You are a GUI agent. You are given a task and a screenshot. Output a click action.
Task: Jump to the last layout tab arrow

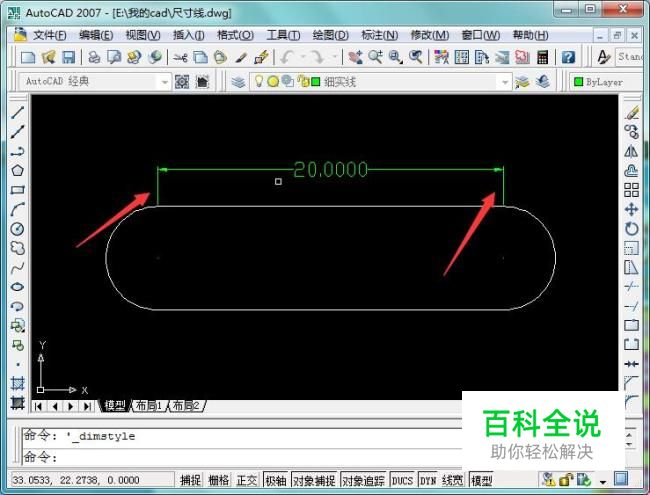pyautogui.click(x=87, y=406)
